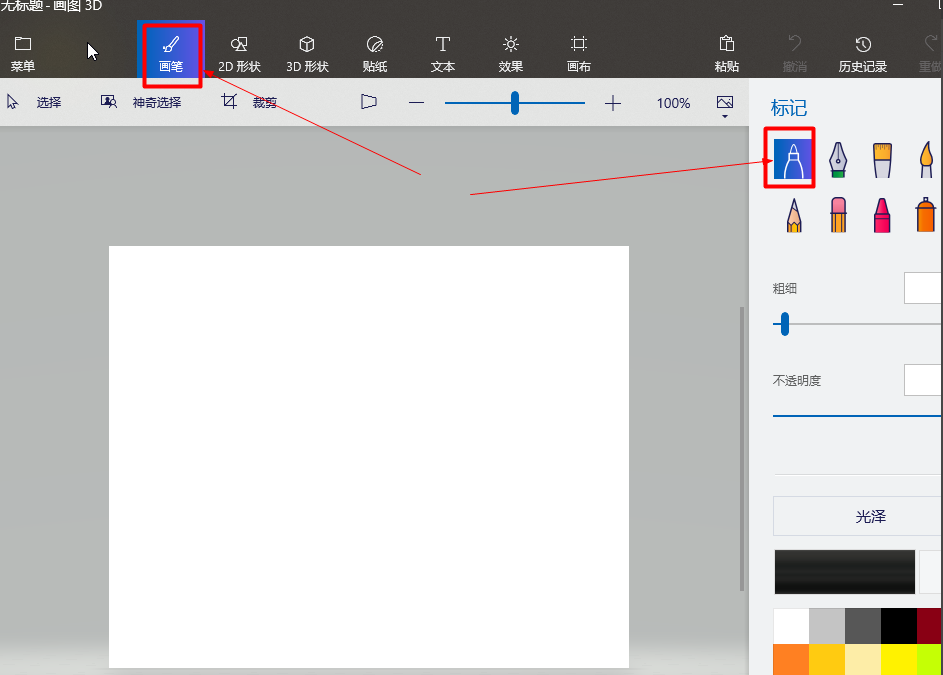Minimize the 画图 3D window
Image resolution: width=943 pixels, height=675 pixels.
tap(898, 5)
